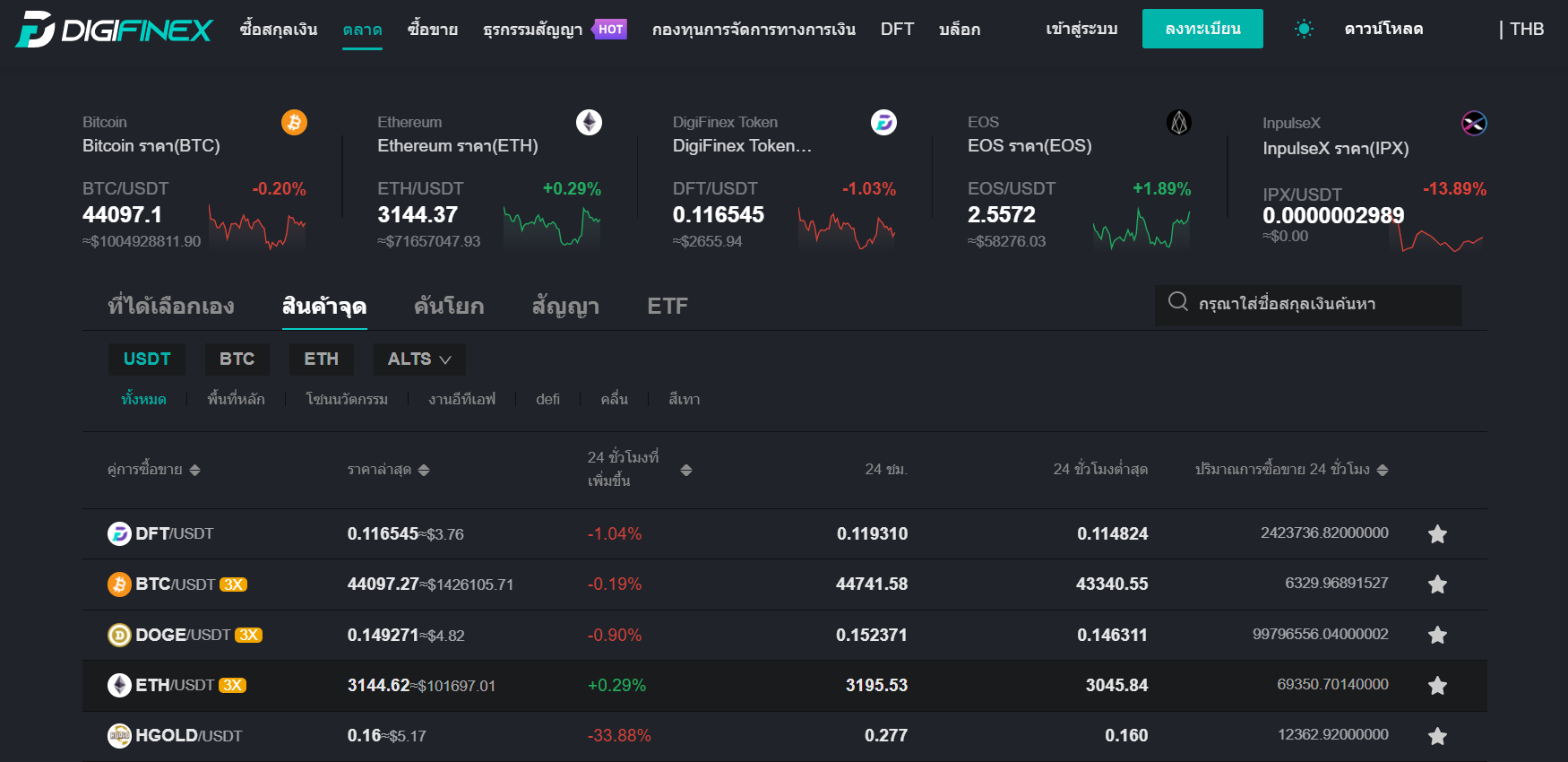Switch to the ETF tab
Screen dimensions: 1568x762
668,307
